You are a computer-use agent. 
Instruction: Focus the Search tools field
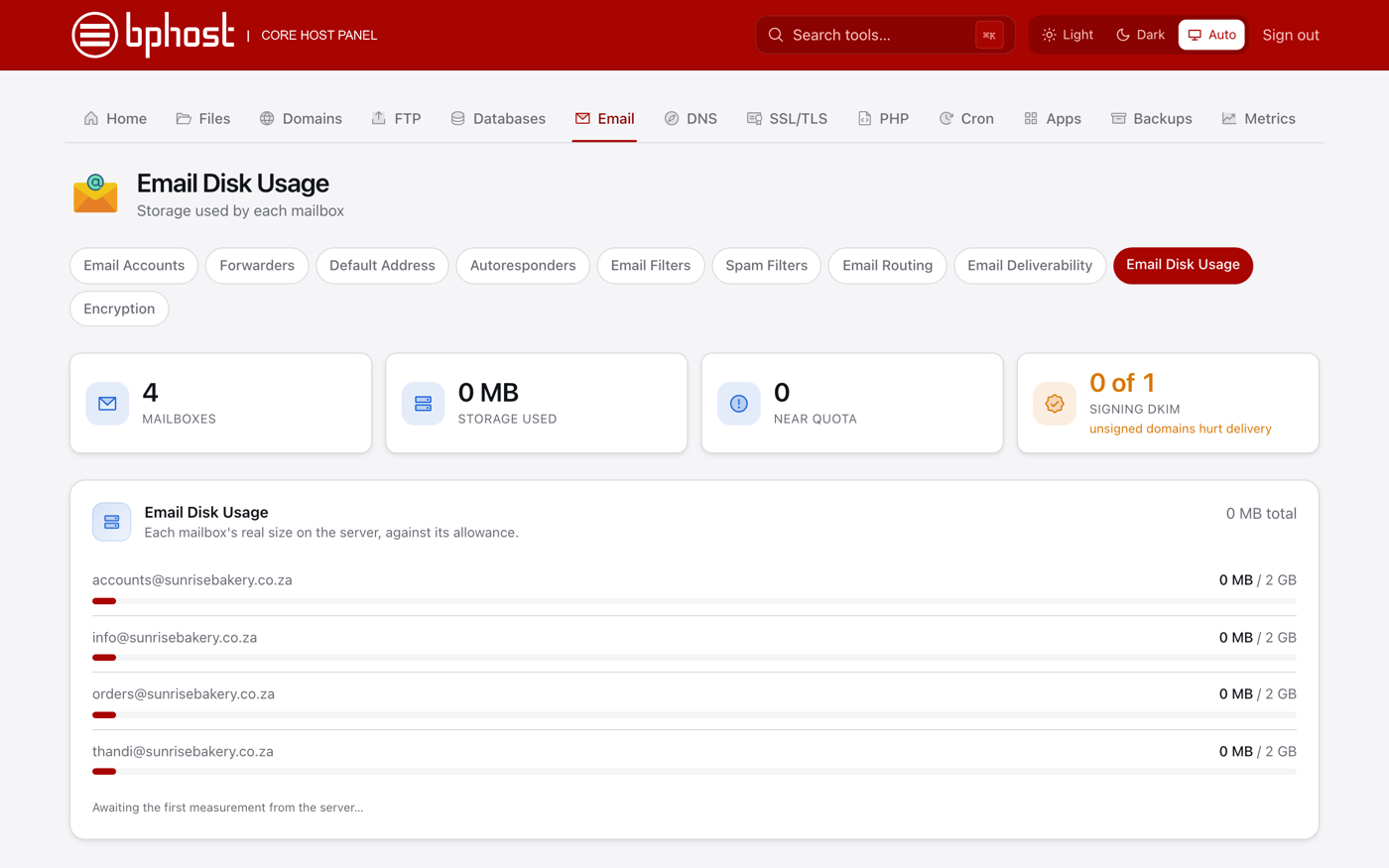click(x=885, y=35)
